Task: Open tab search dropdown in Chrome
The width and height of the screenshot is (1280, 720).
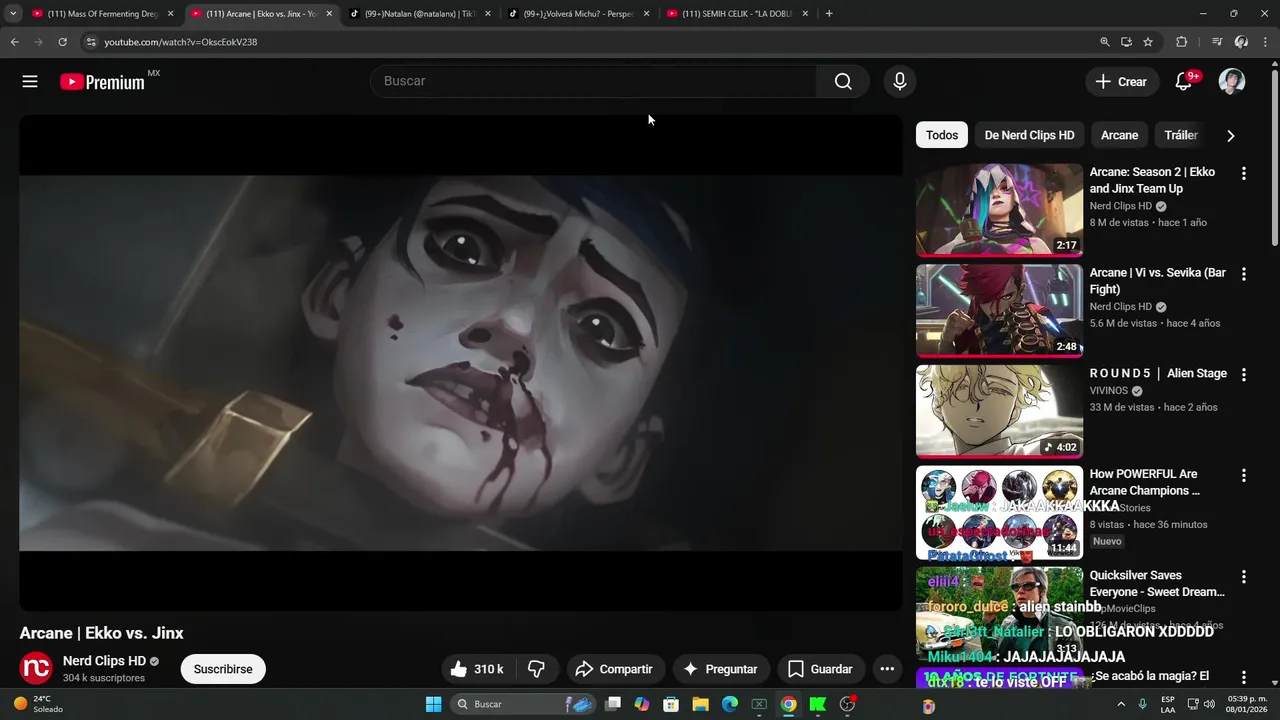Action: 13,14
